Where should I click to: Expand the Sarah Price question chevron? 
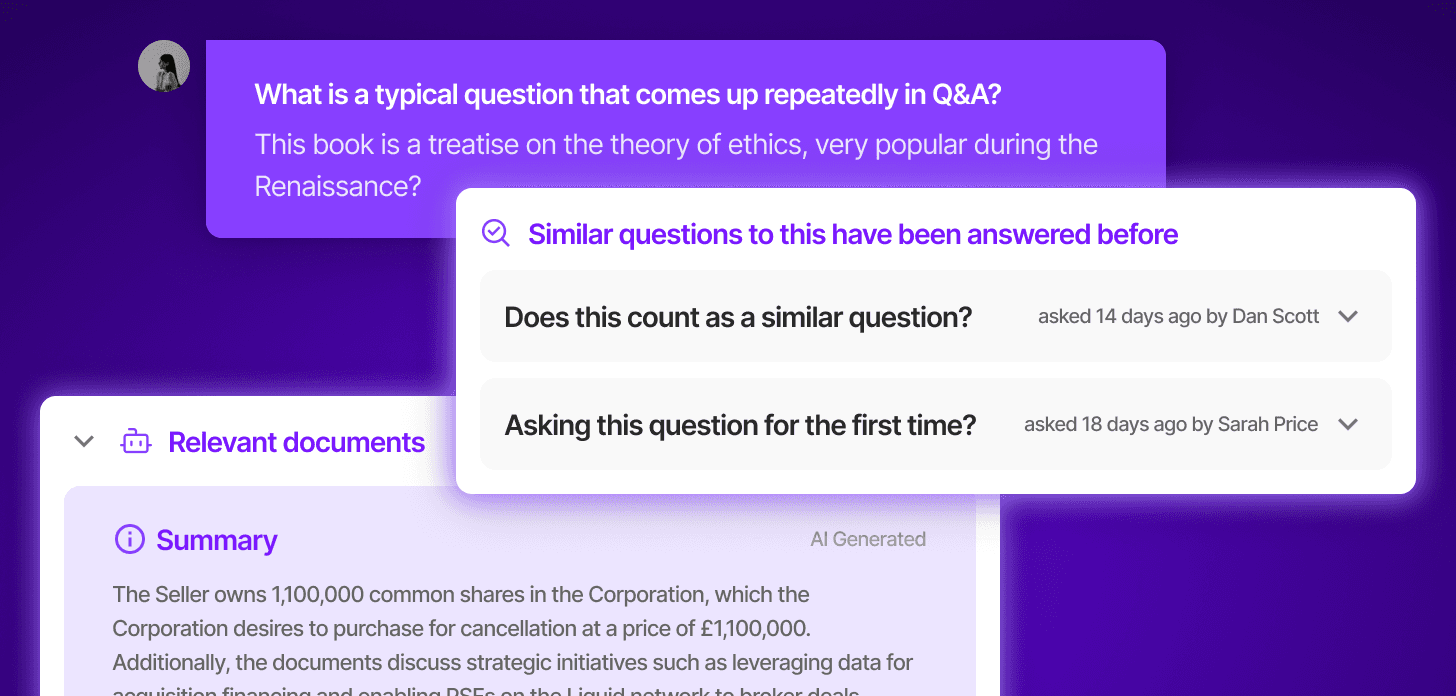coord(1348,424)
